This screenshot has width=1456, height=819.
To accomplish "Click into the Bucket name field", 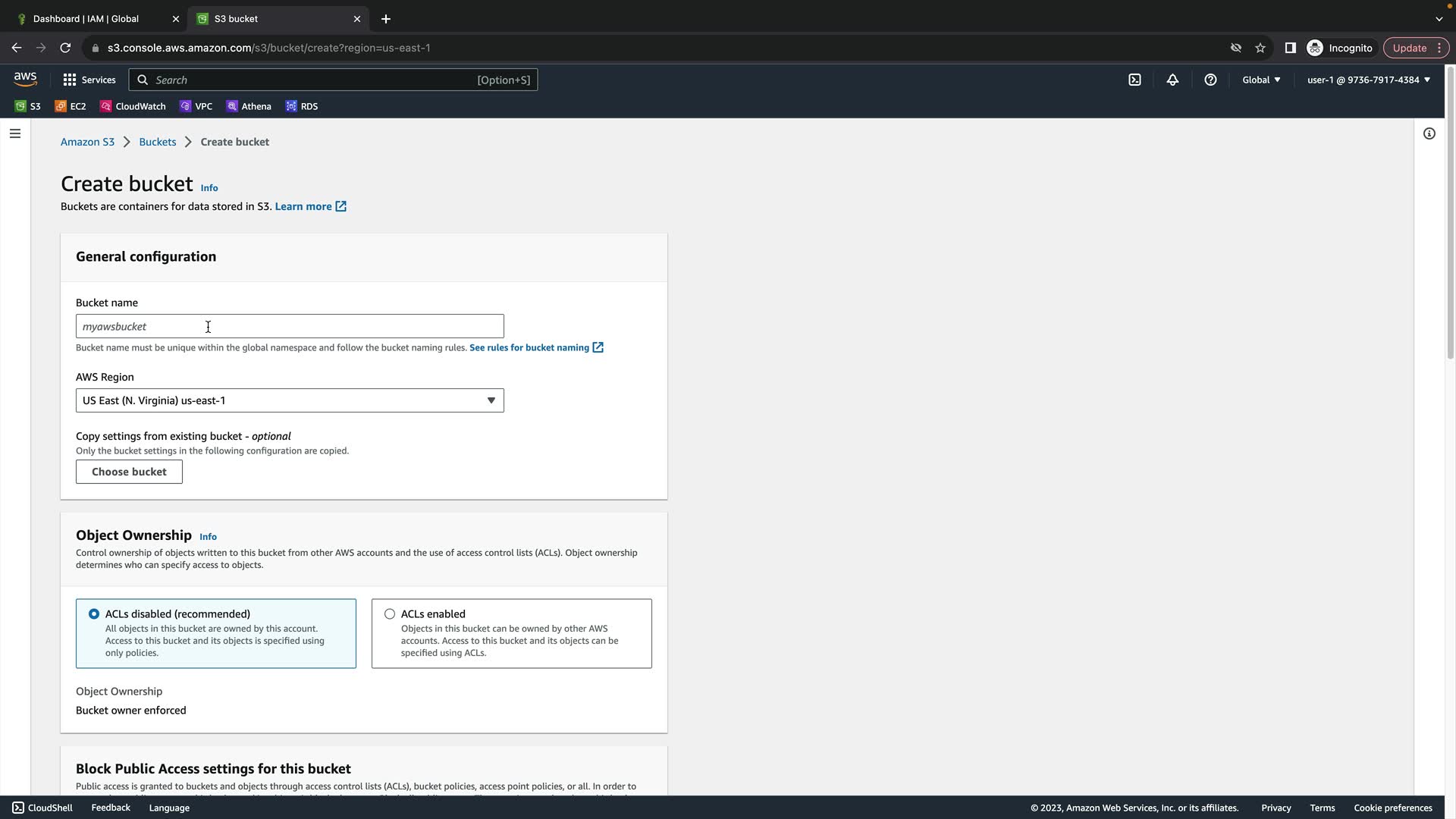I will point(290,326).
